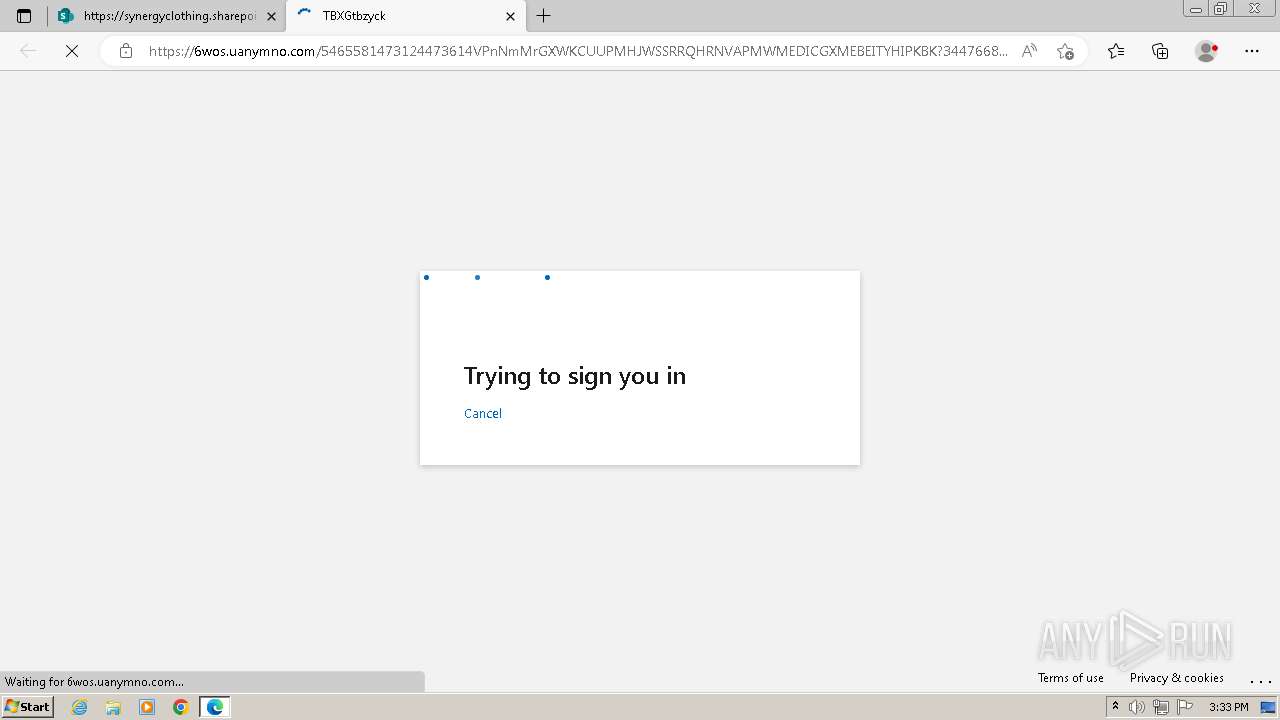Screen dimensions: 1280x720
Task: Select the TBXGtbzyck tab
Action: pos(406,16)
